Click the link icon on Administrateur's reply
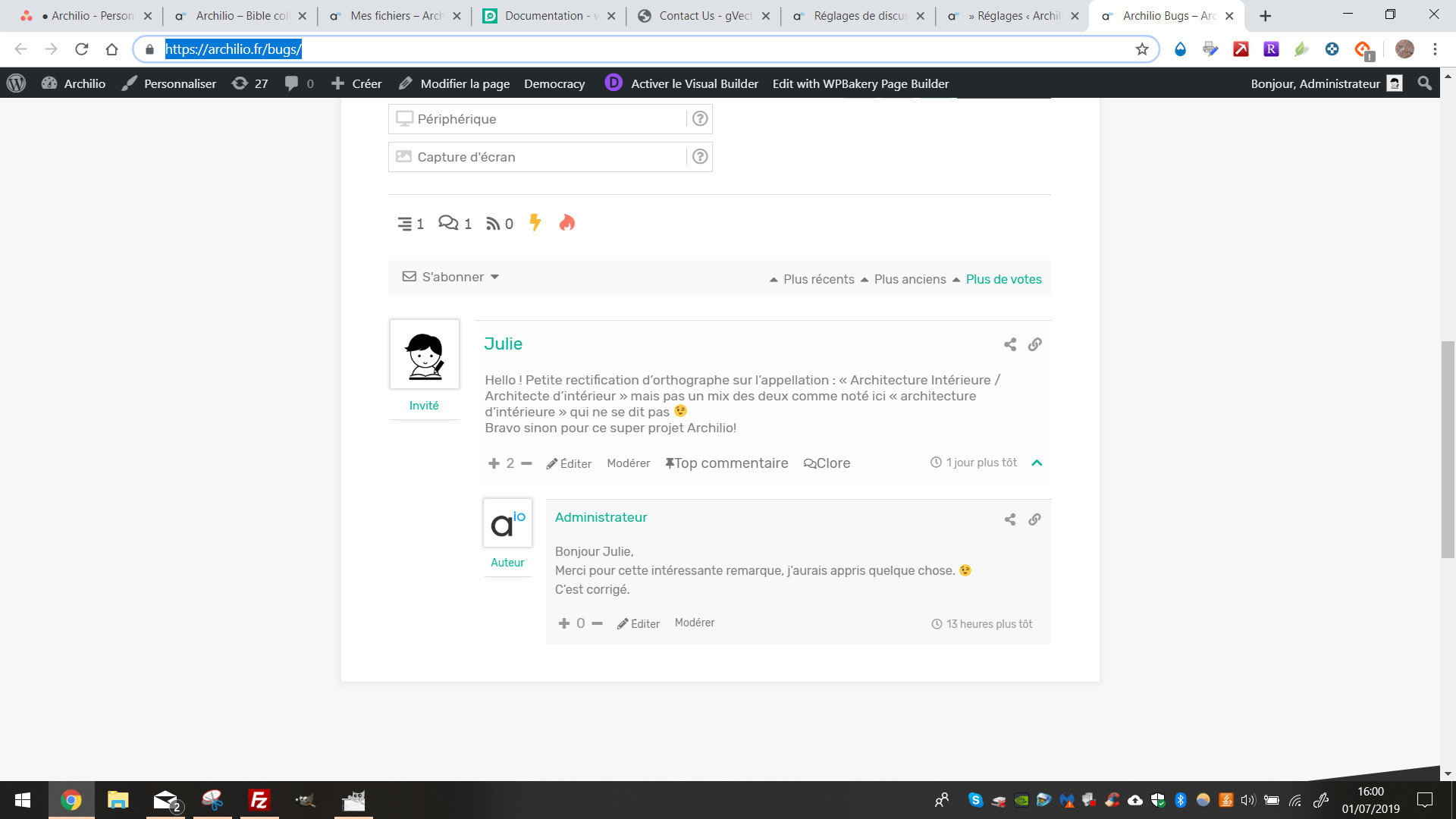This screenshot has width=1456, height=819. point(1034,519)
